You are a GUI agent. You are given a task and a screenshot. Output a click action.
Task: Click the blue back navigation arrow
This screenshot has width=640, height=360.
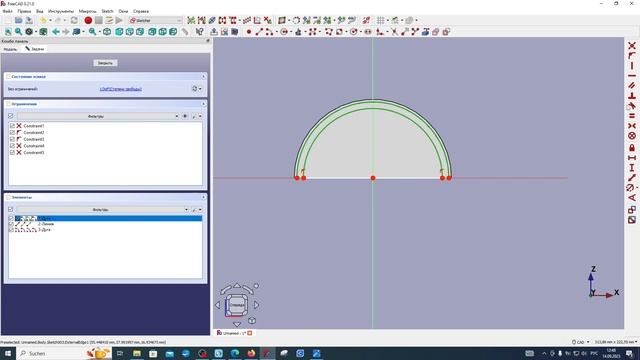coord(56,31)
